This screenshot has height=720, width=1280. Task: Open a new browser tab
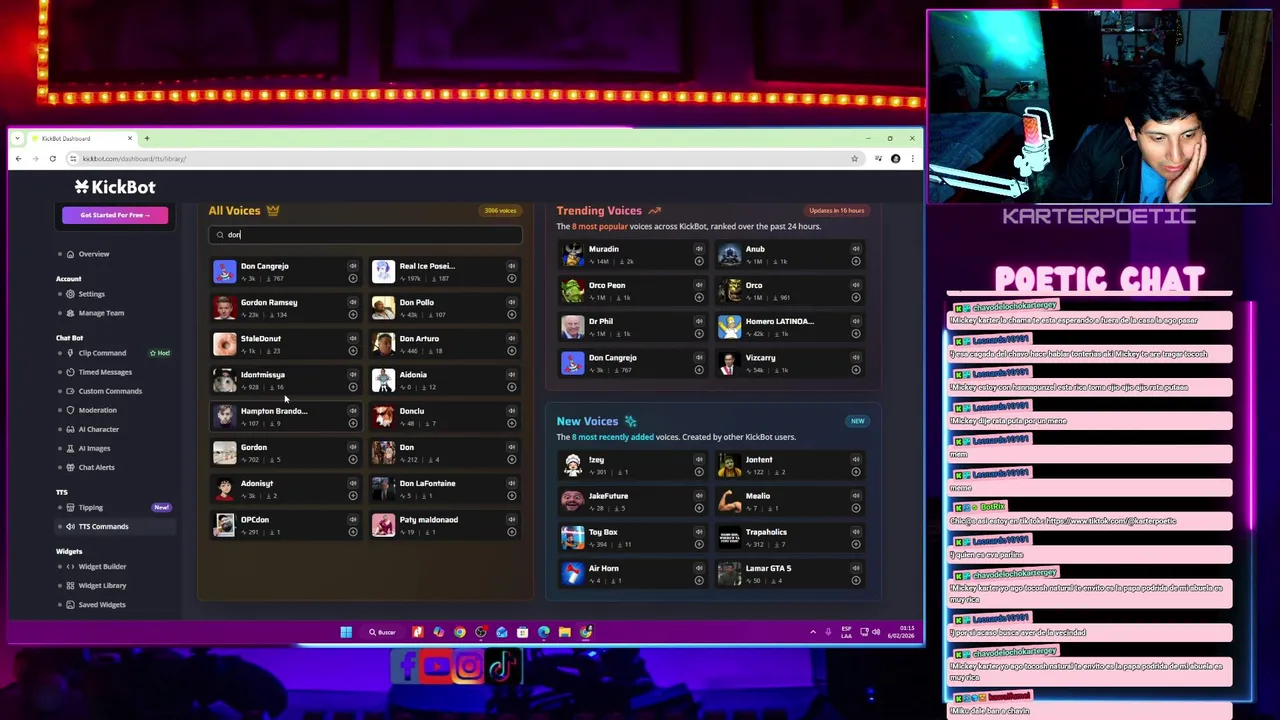point(146,138)
